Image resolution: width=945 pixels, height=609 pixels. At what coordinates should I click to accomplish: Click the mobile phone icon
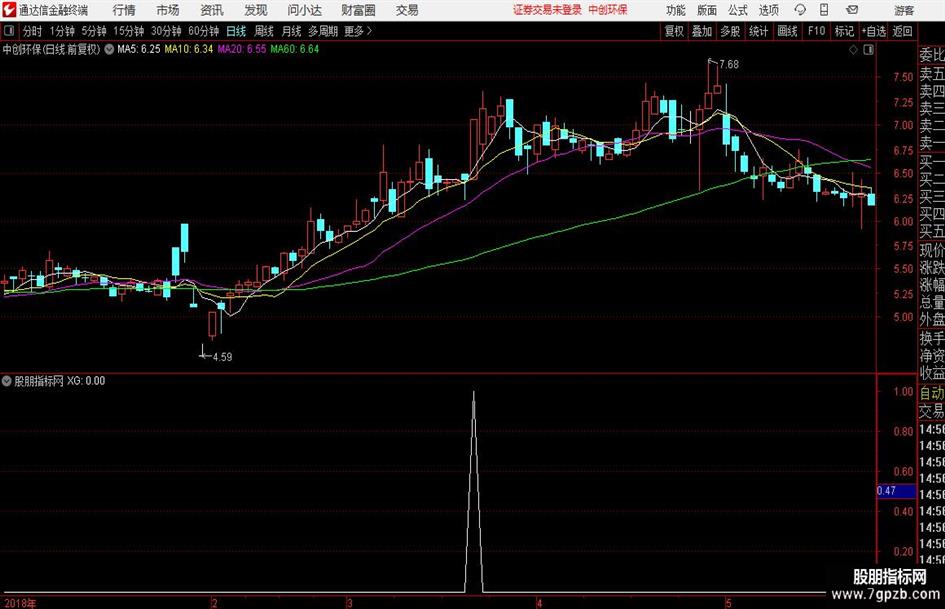[824, 10]
